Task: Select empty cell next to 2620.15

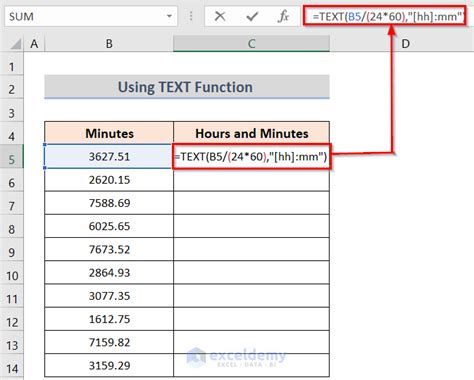Action: click(x=252, y=180)
